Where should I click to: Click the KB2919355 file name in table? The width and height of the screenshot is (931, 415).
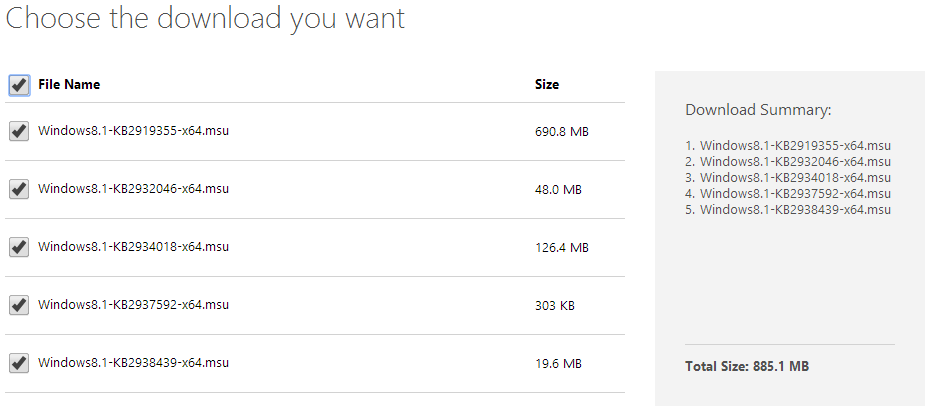(134, 130)
